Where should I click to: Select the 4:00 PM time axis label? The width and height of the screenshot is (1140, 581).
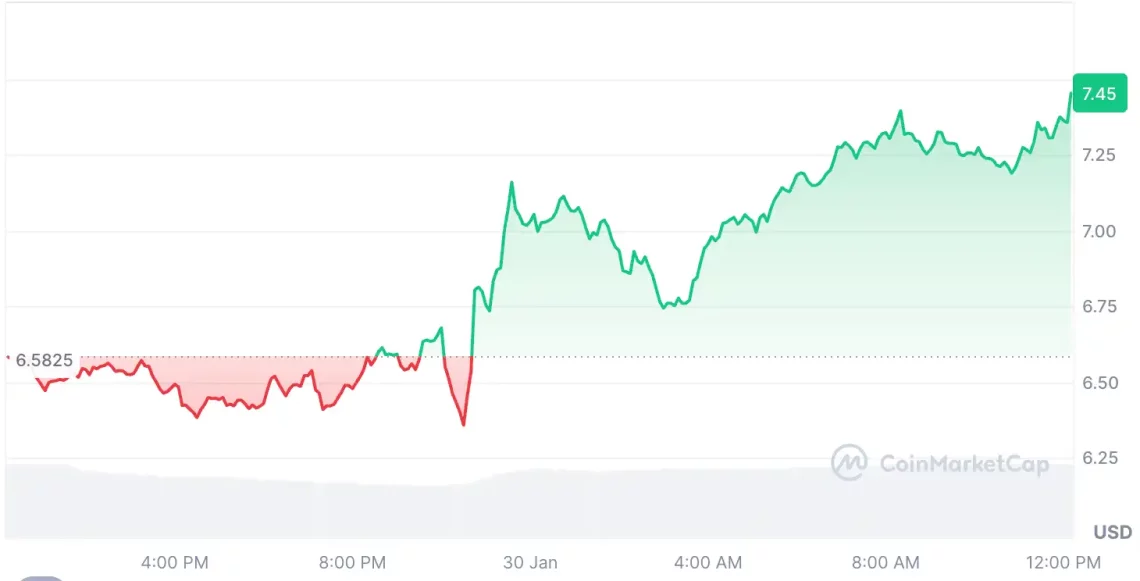[x=175, y=562]
